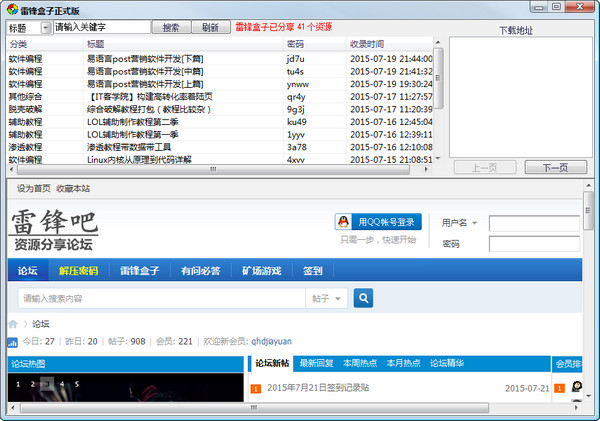This screenshot has height=421, width=600.
Task: Click slideshow page number 5
Action: [x=77, y=384]
